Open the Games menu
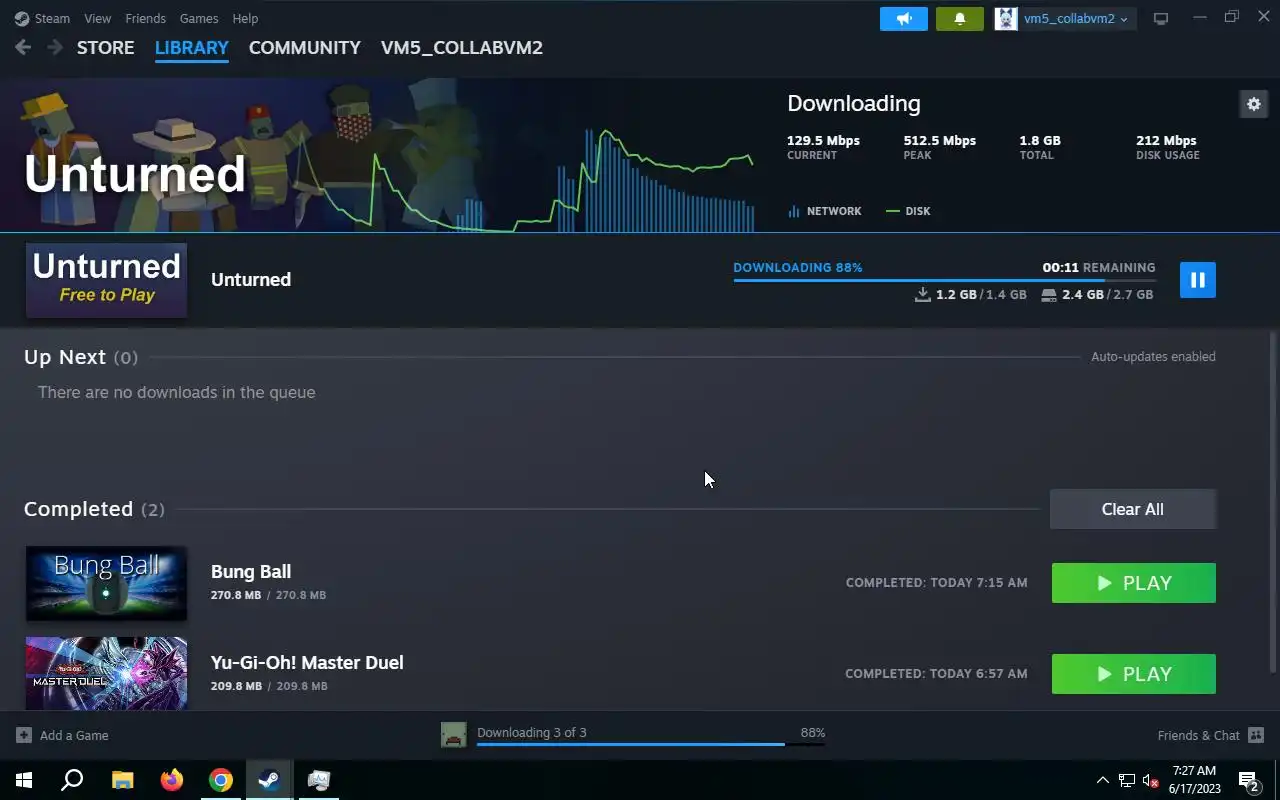The image size is (1280, 800). 199,18
